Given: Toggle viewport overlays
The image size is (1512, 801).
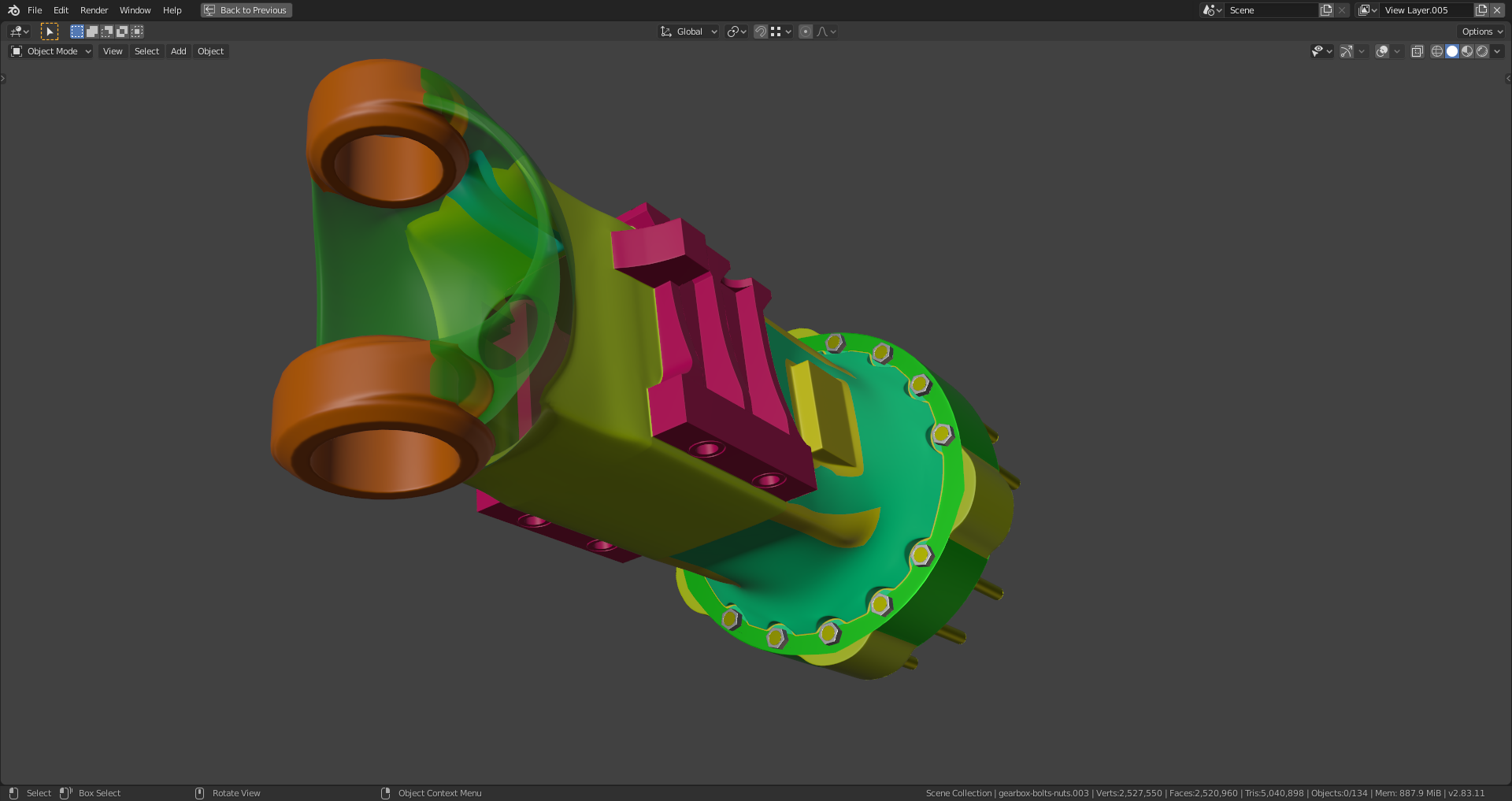Looking at the screenshot, I should pyautogui.click(x=1382, y=51).
